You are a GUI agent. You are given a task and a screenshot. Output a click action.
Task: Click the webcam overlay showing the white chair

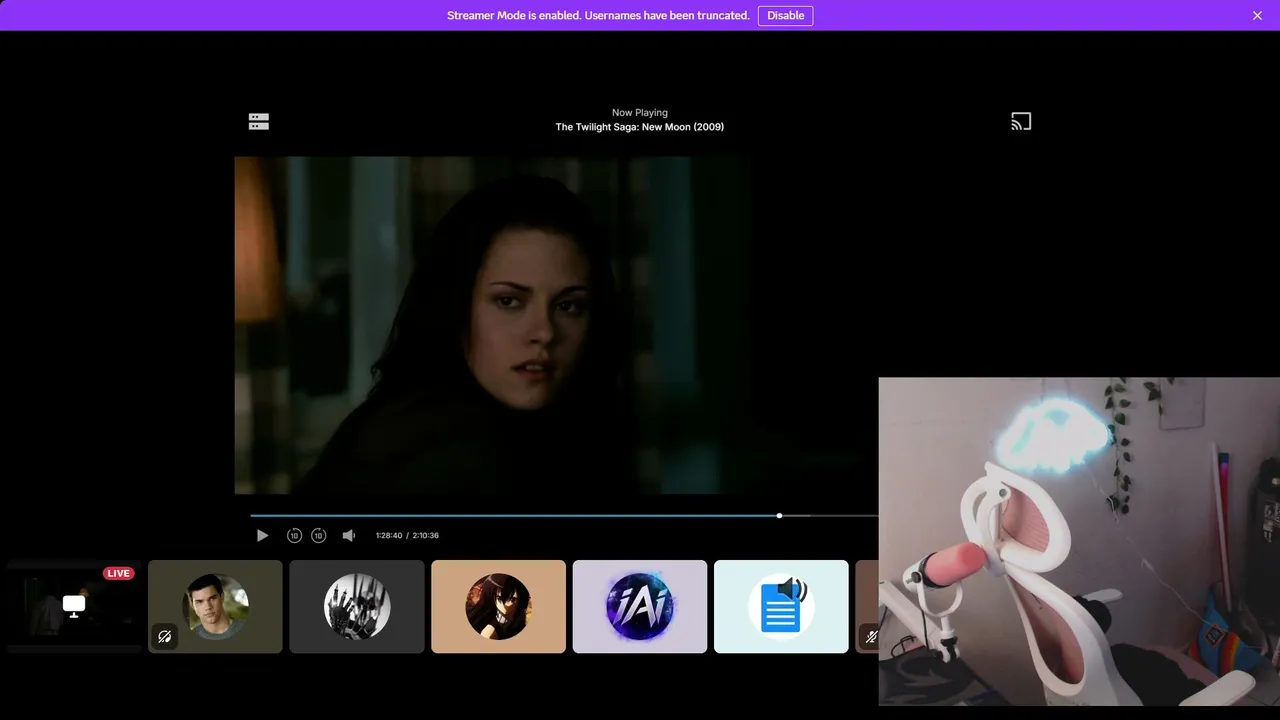(x=1079, y=541)
